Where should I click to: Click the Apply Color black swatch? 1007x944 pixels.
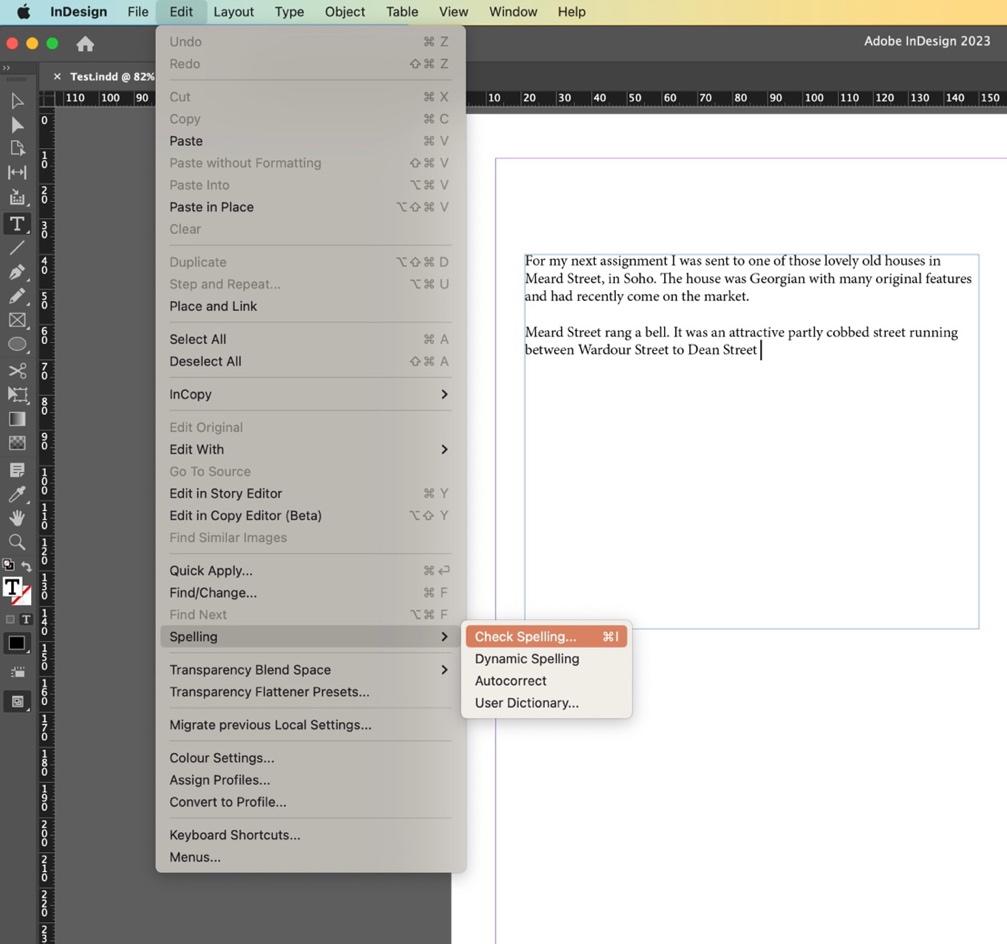click(16, 643)
